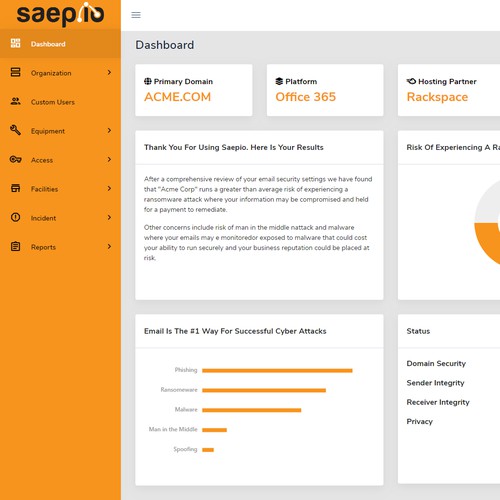The image size is (500, 500).
Task: Click the ACME.COM domain value
Action: [x=177, y=97]
